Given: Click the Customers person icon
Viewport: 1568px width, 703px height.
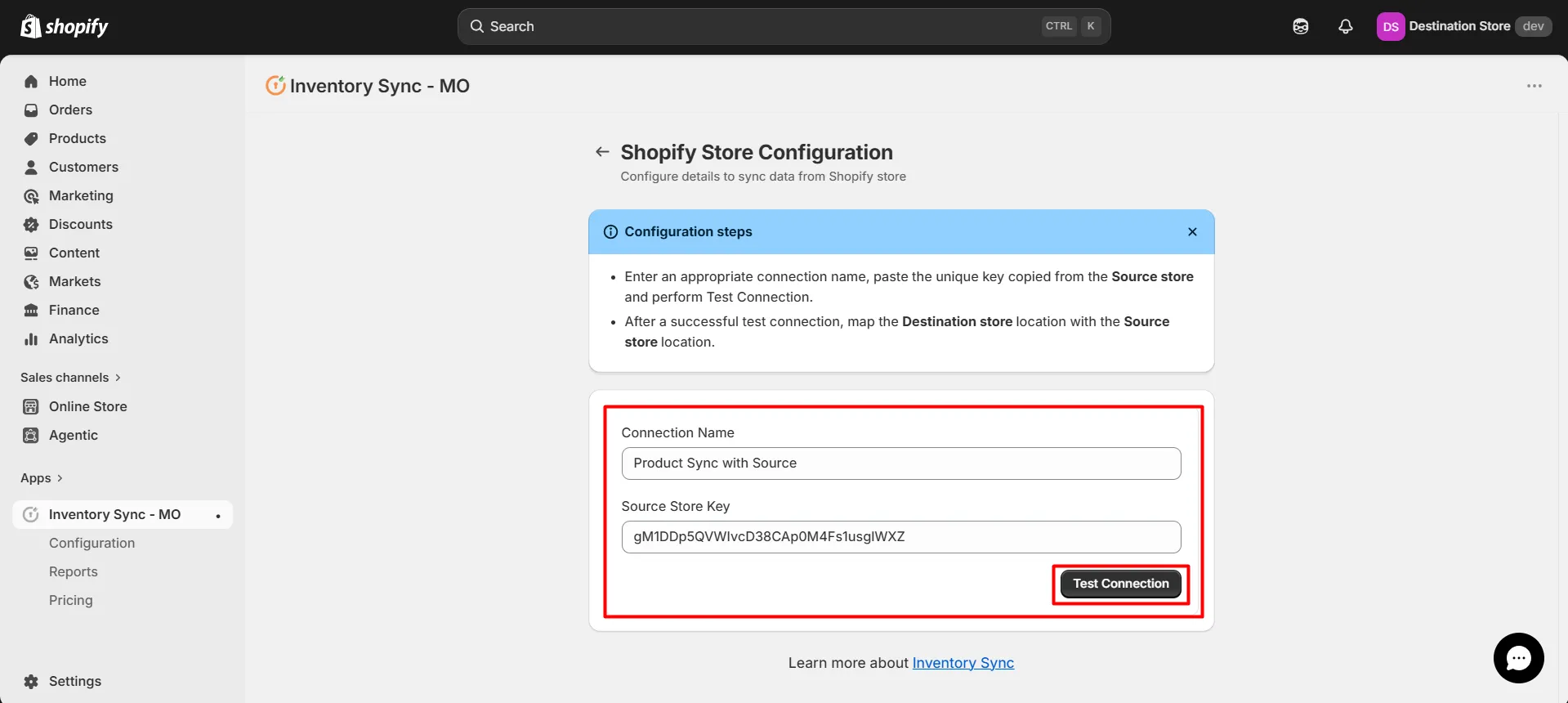Looking at the screenshot, I should pyautogui.click(x=31, y=167).
